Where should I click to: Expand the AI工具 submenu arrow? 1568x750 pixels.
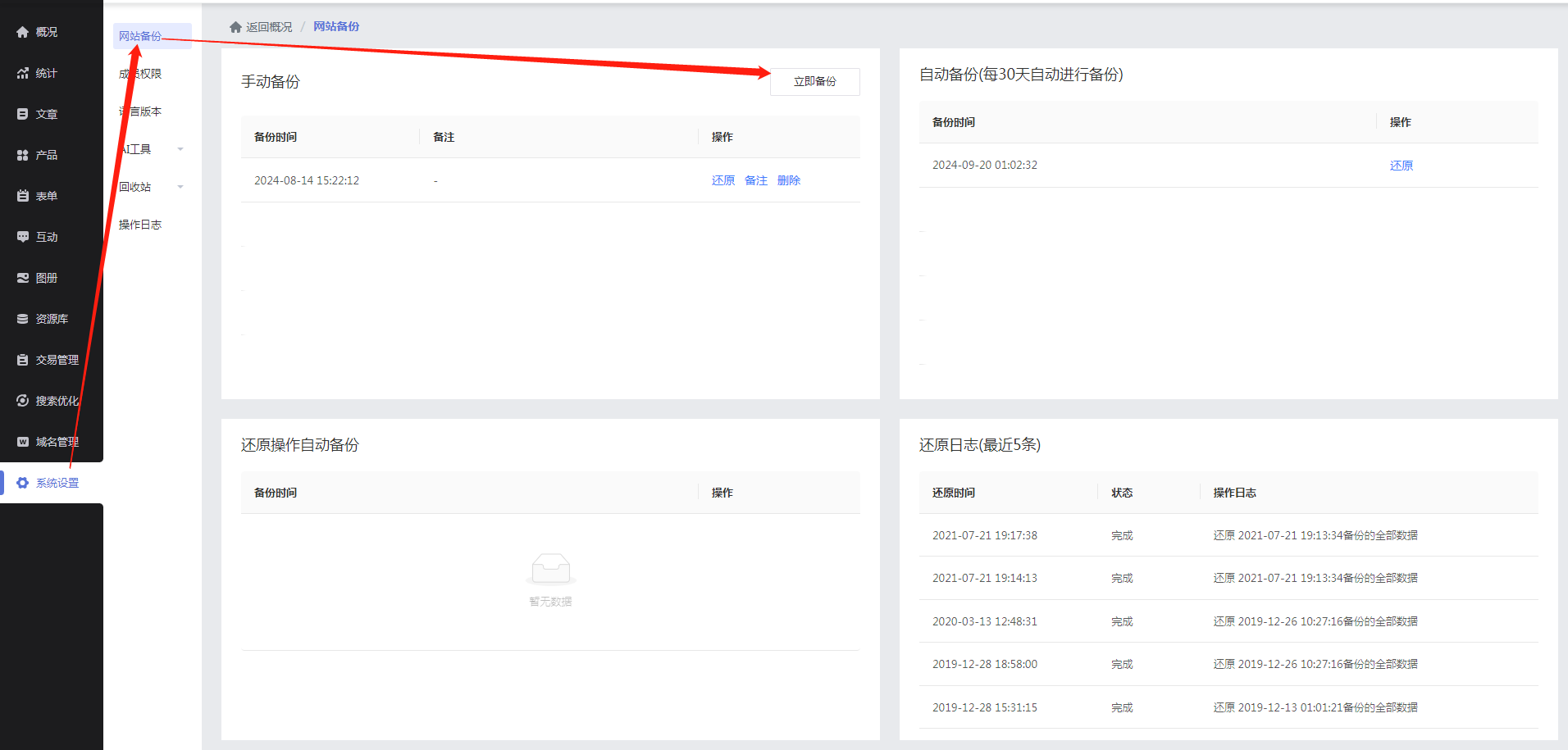click(x=180, y=149)
